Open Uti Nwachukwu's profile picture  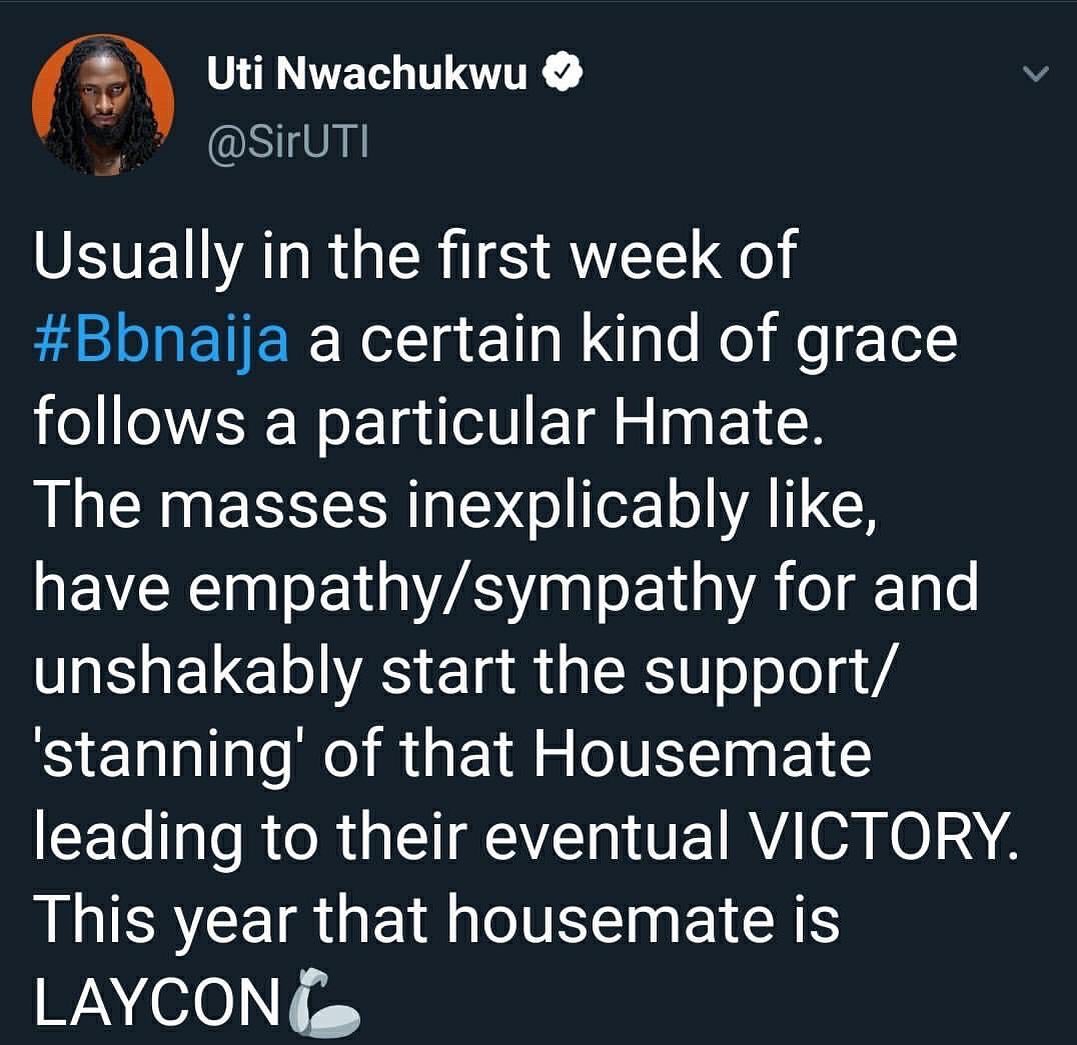(103, 105)
